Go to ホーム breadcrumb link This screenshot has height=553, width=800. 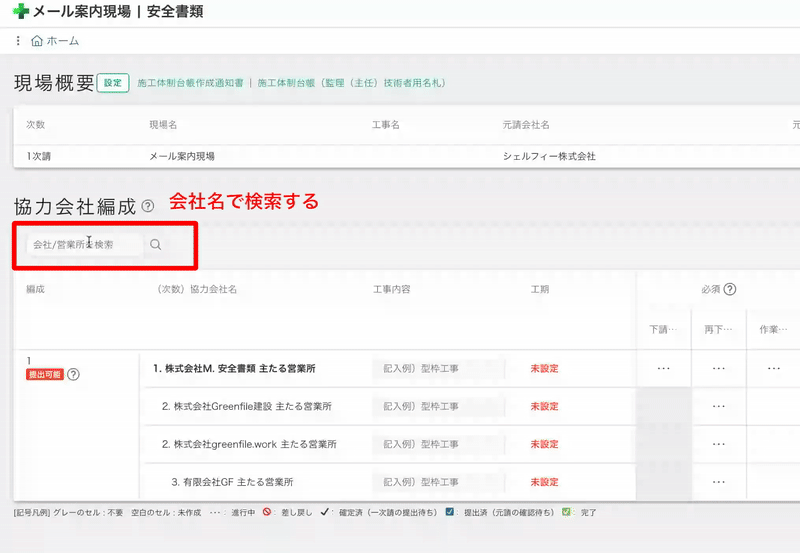(x=63, y=41)
